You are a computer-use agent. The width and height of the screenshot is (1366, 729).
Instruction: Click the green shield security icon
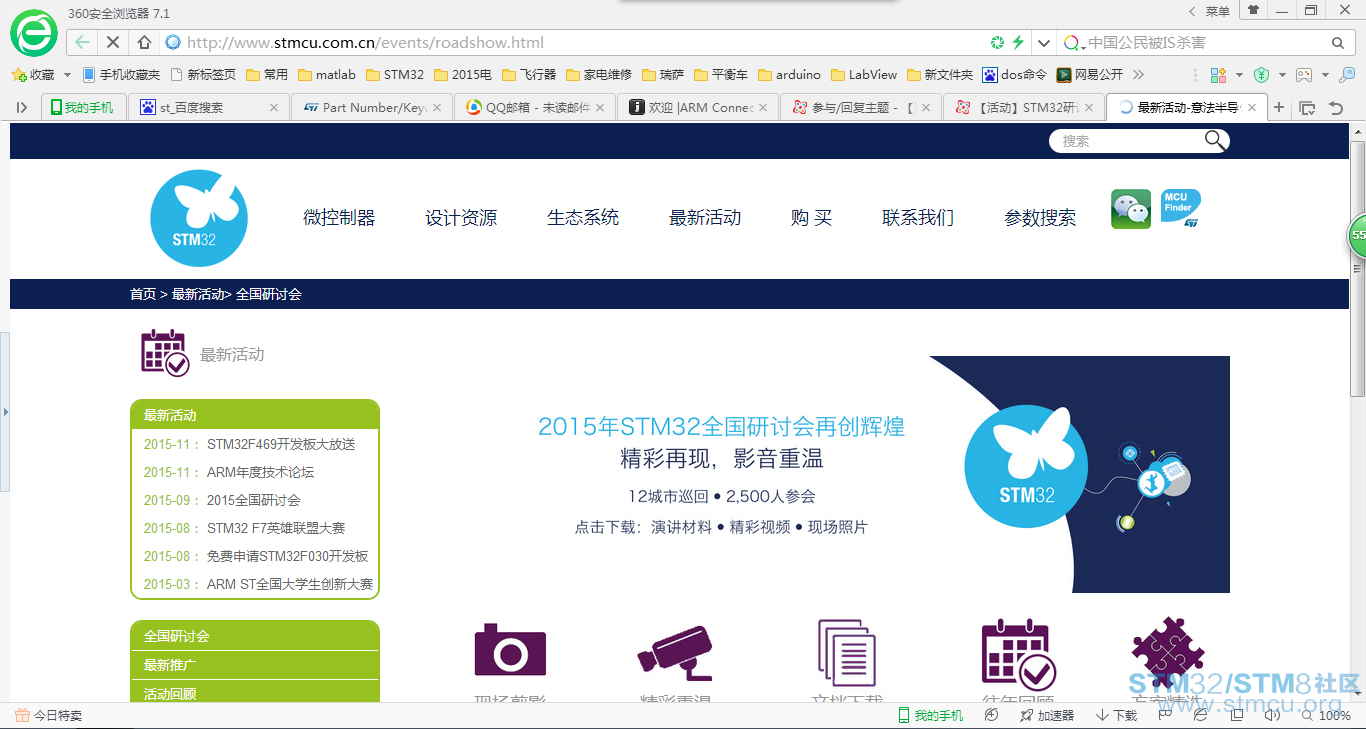[x=1261, y=75]
